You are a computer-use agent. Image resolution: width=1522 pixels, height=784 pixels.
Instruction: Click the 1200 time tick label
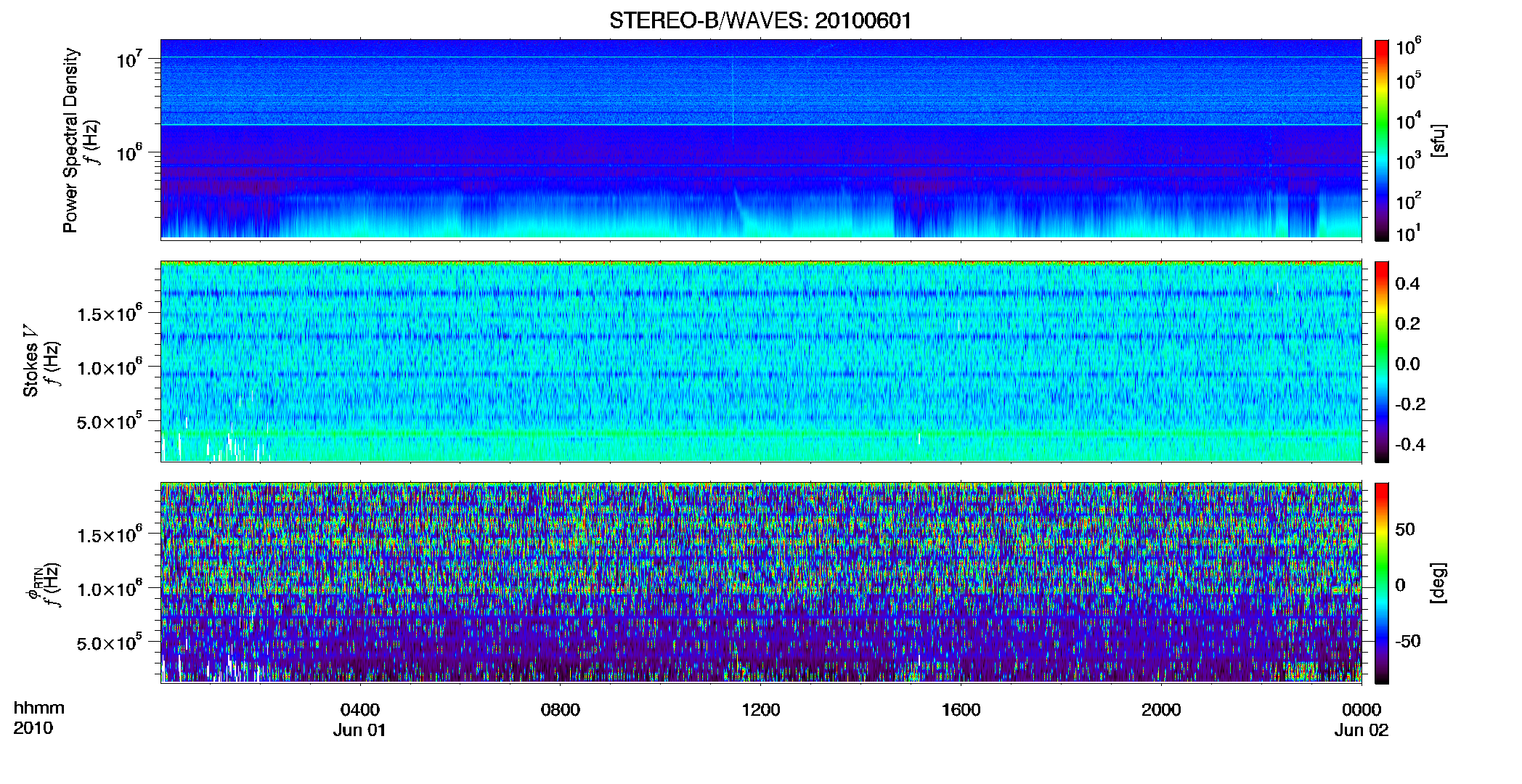tap(760, 709)
